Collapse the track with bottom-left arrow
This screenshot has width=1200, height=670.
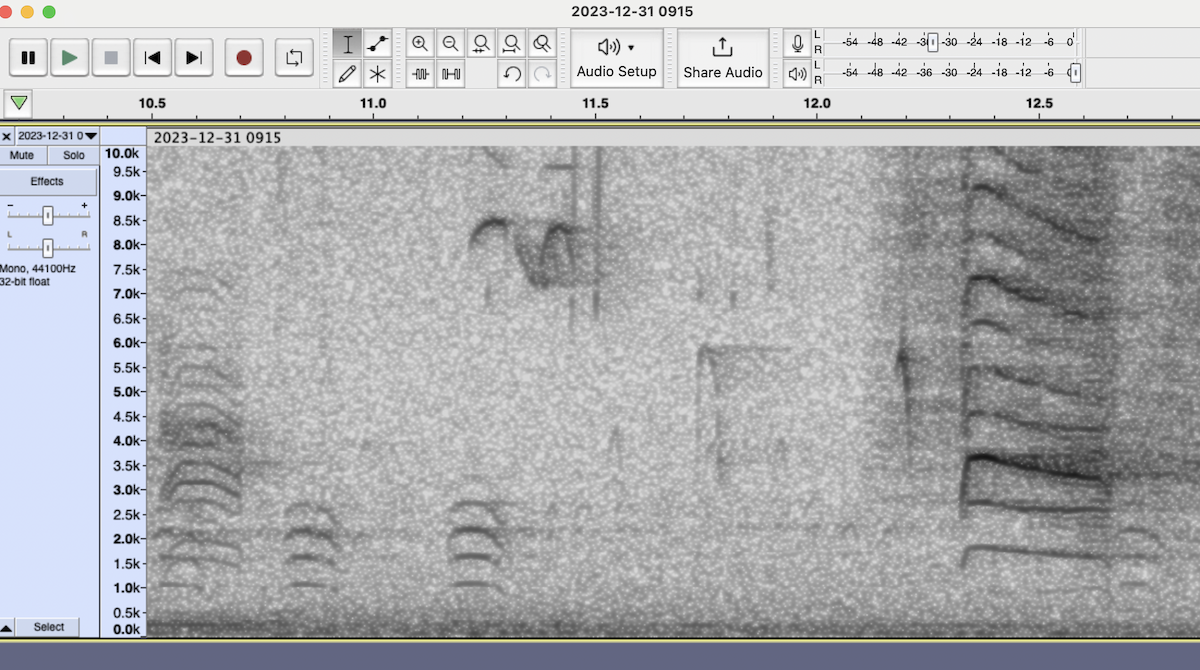coord(7,628)
